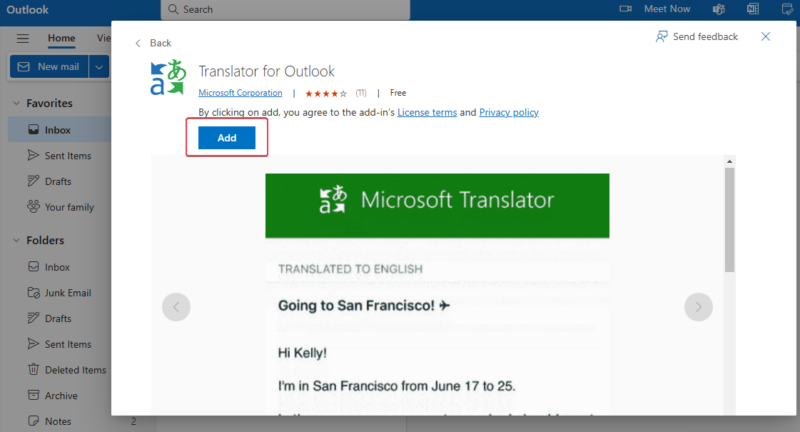Click the Outlook brand title

[28, 10]
